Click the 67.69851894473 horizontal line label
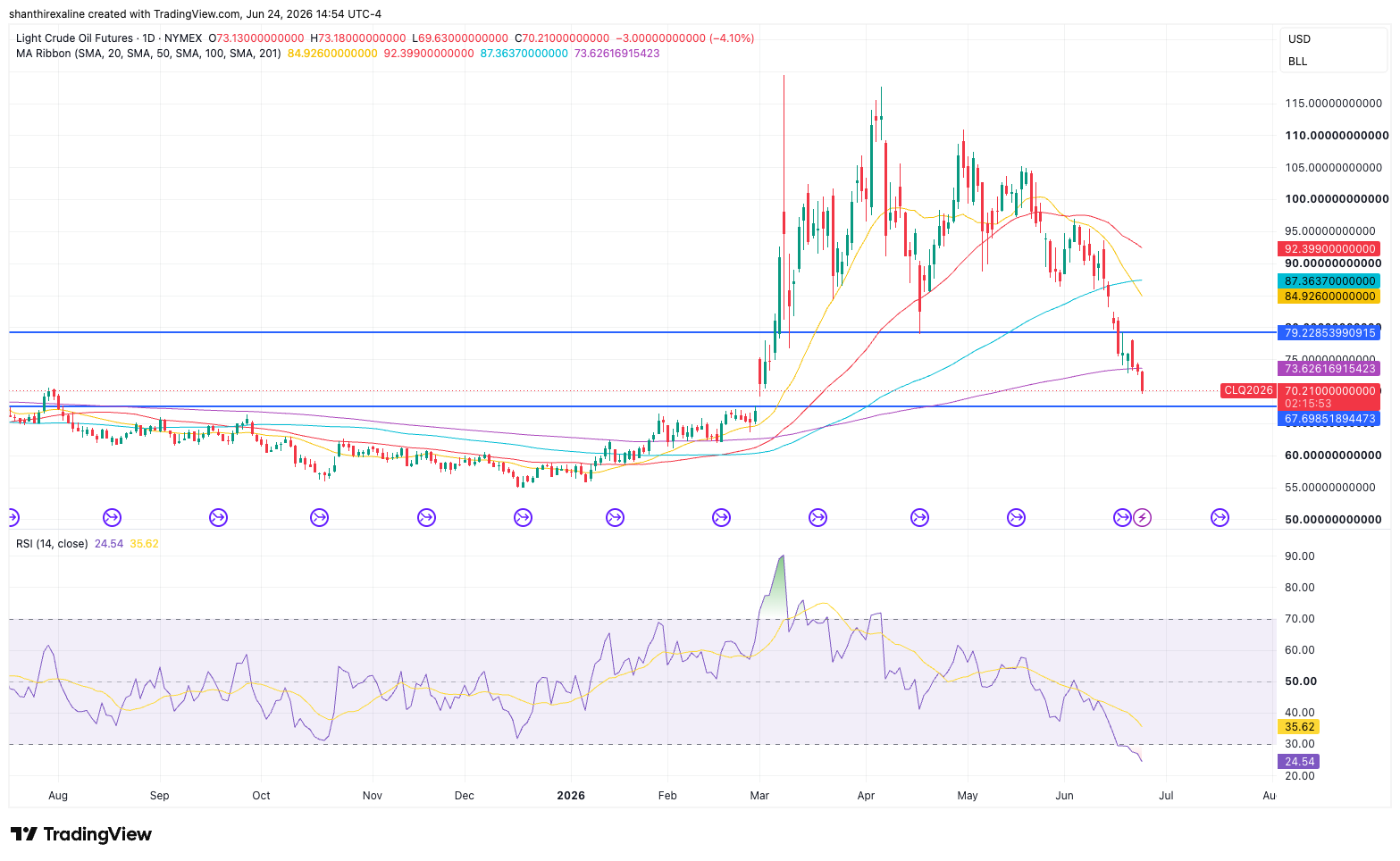 [x=1329, y=419]
